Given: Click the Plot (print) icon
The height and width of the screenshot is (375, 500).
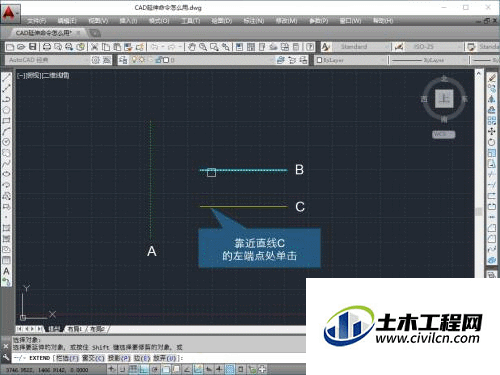Looking at the screenshot, I should [47, 47].
